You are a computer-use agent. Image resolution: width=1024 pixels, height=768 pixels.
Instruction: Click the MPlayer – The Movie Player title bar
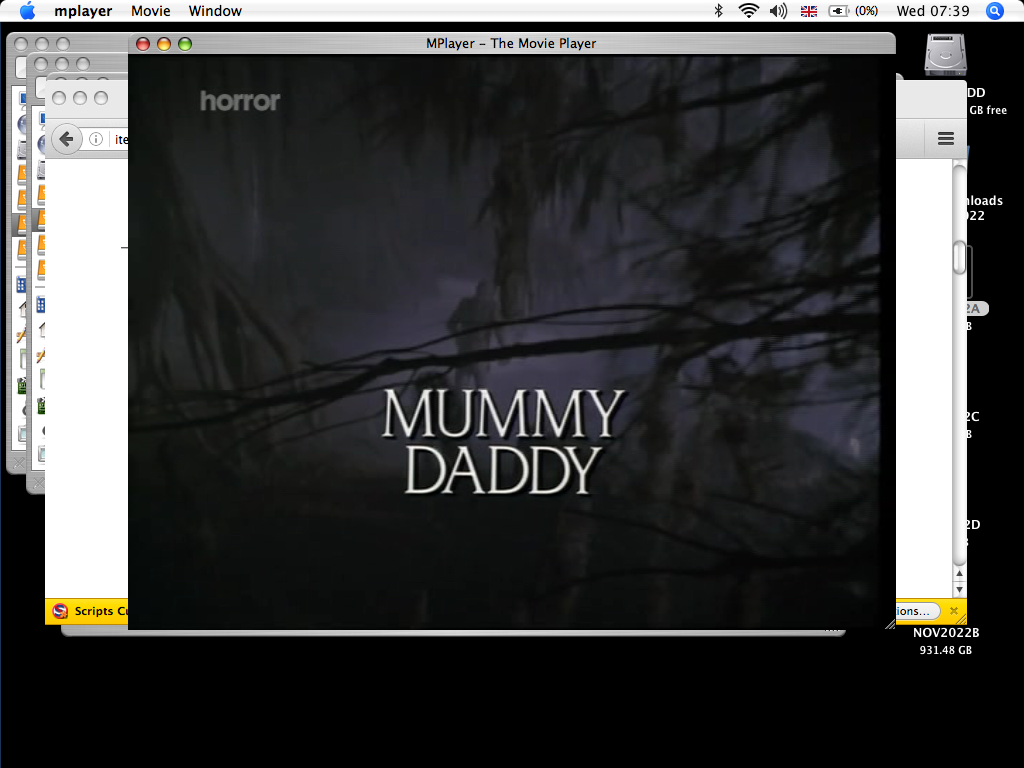[x=511, y=43]
